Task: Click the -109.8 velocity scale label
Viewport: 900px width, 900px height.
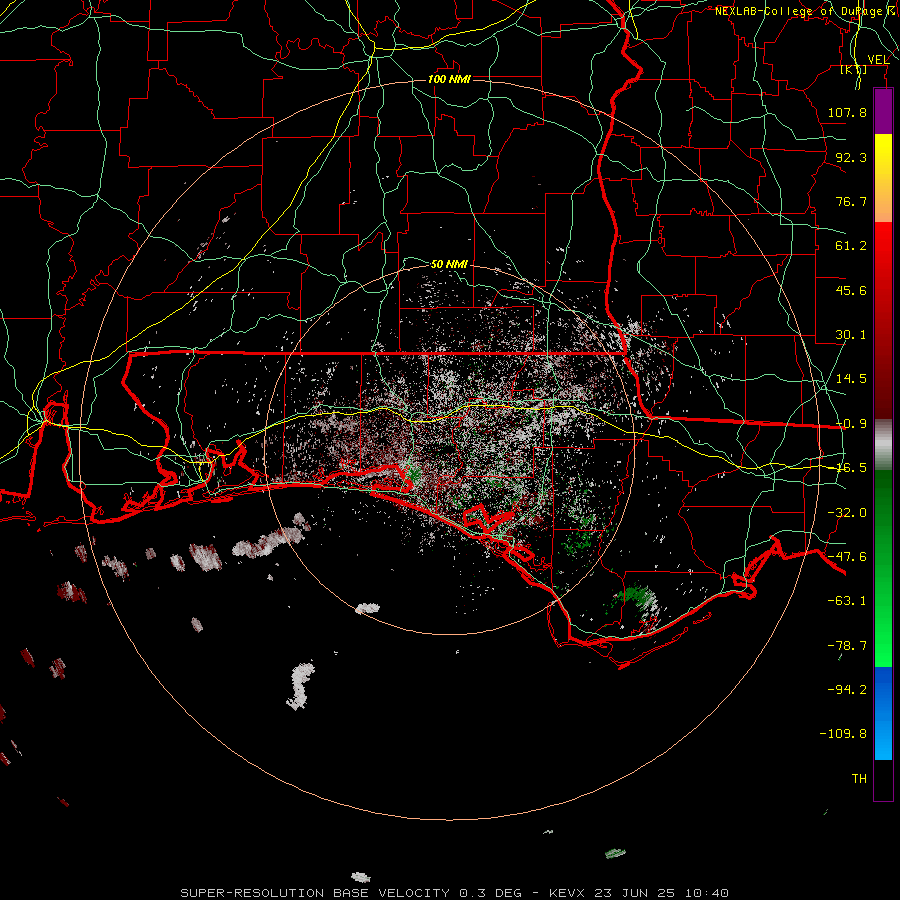Action: click(x=843, y=734)
